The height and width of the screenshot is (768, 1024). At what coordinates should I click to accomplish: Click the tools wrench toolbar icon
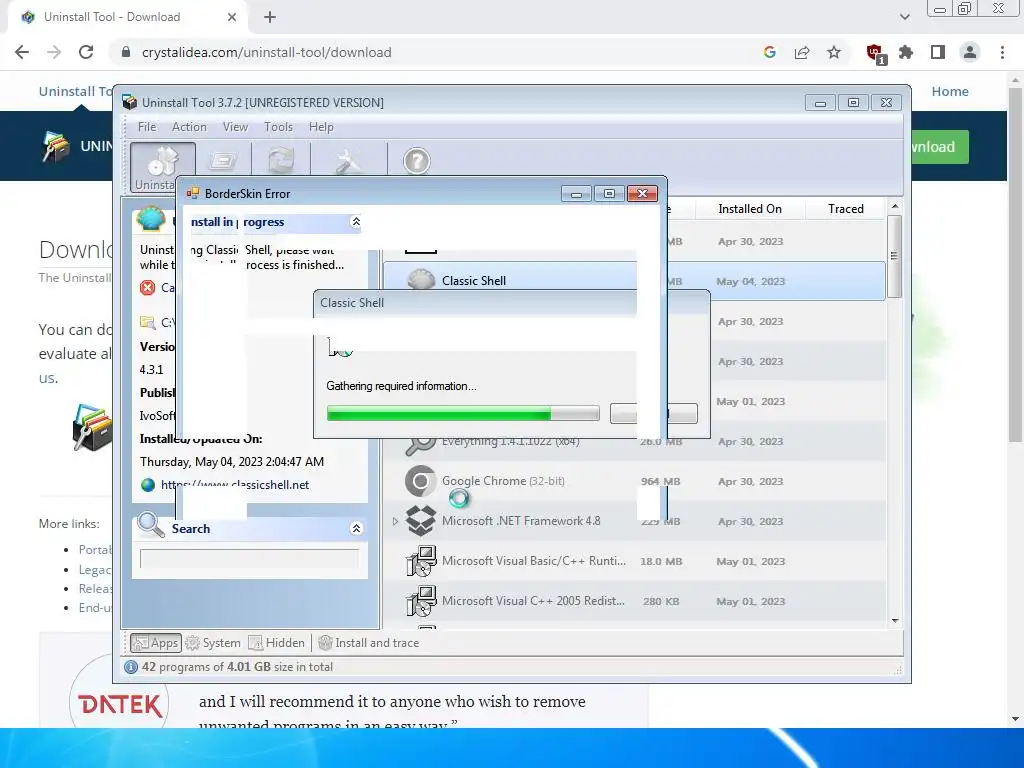(348, 161)
